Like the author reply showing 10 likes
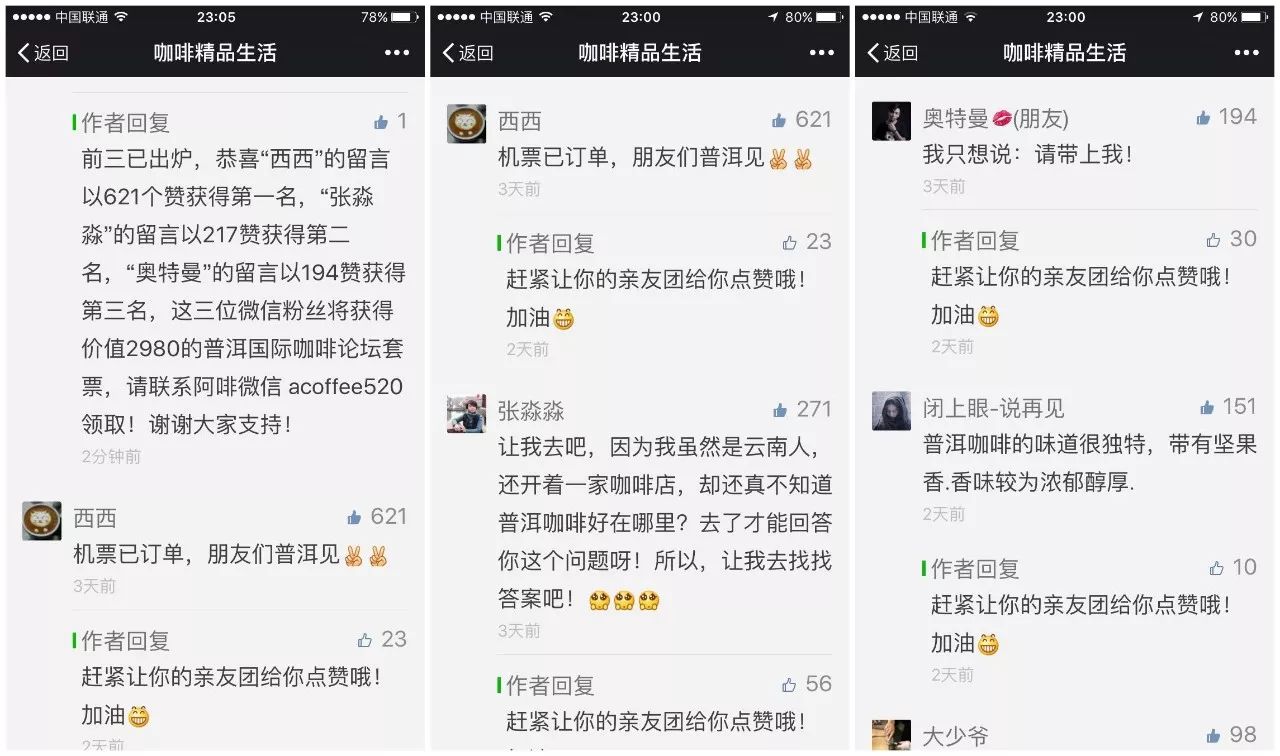Image resolution: width=1280 pixels, height=756 pixels. [x=1216, y=569]
